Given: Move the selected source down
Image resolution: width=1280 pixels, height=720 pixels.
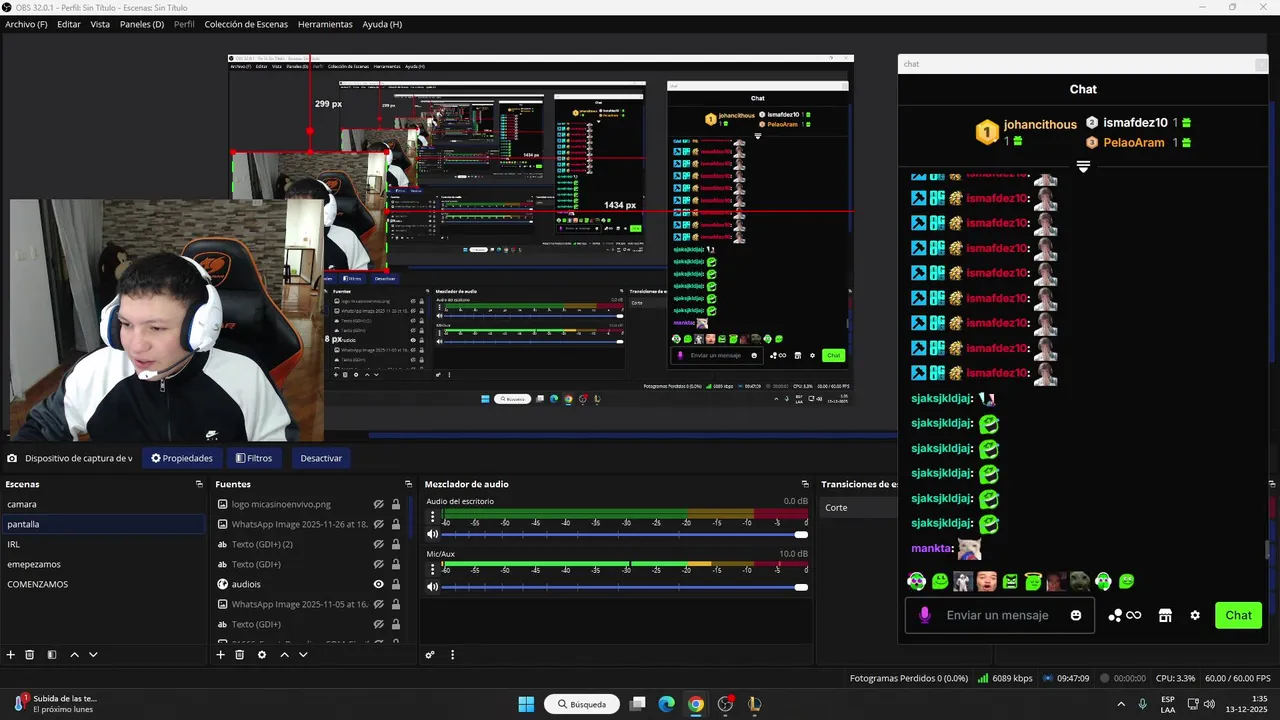Looking at the screenshot, I should tap(303, 655).
